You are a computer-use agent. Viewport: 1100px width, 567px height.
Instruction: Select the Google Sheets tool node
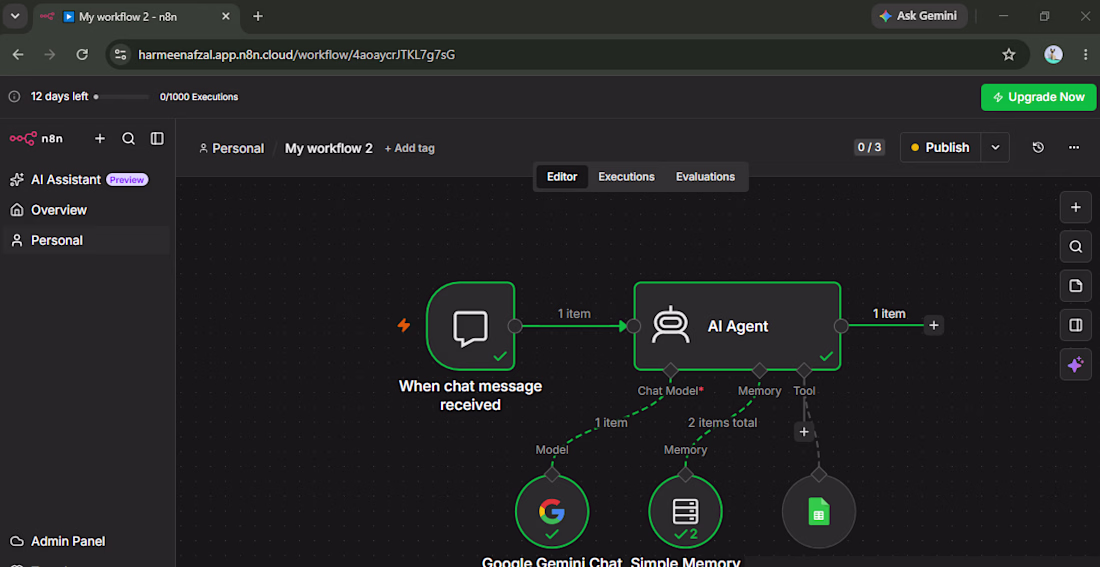tap(819, 511)
